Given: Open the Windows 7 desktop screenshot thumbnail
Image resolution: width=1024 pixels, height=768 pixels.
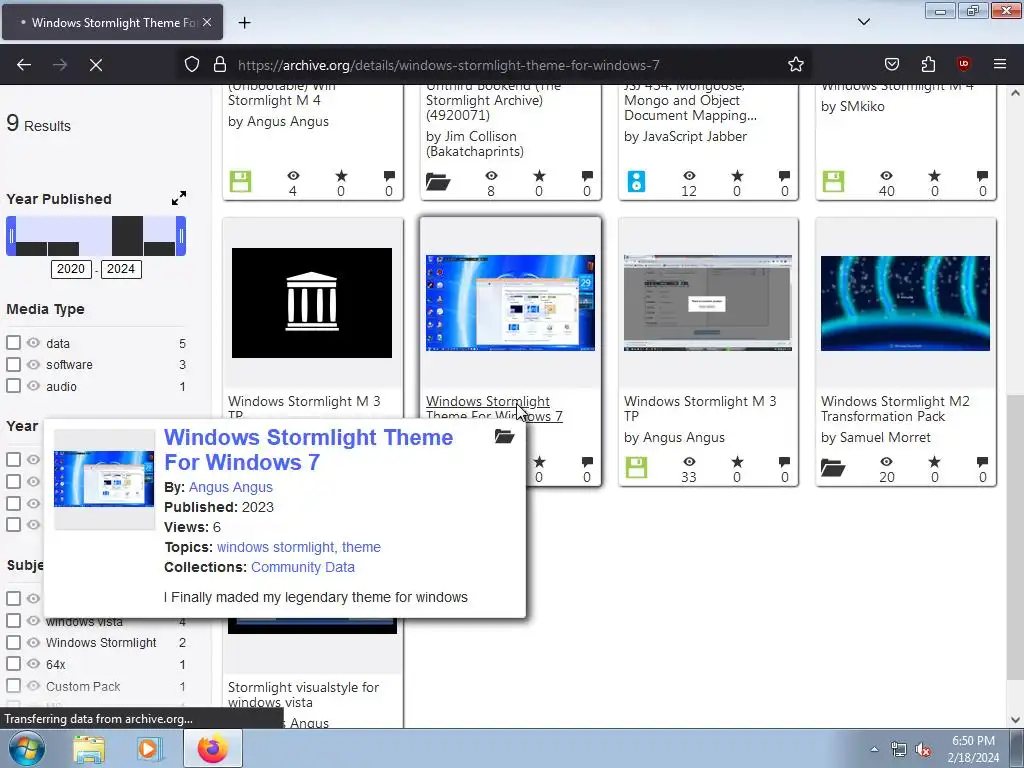Looking at the screenshot, I should (510, 302).
